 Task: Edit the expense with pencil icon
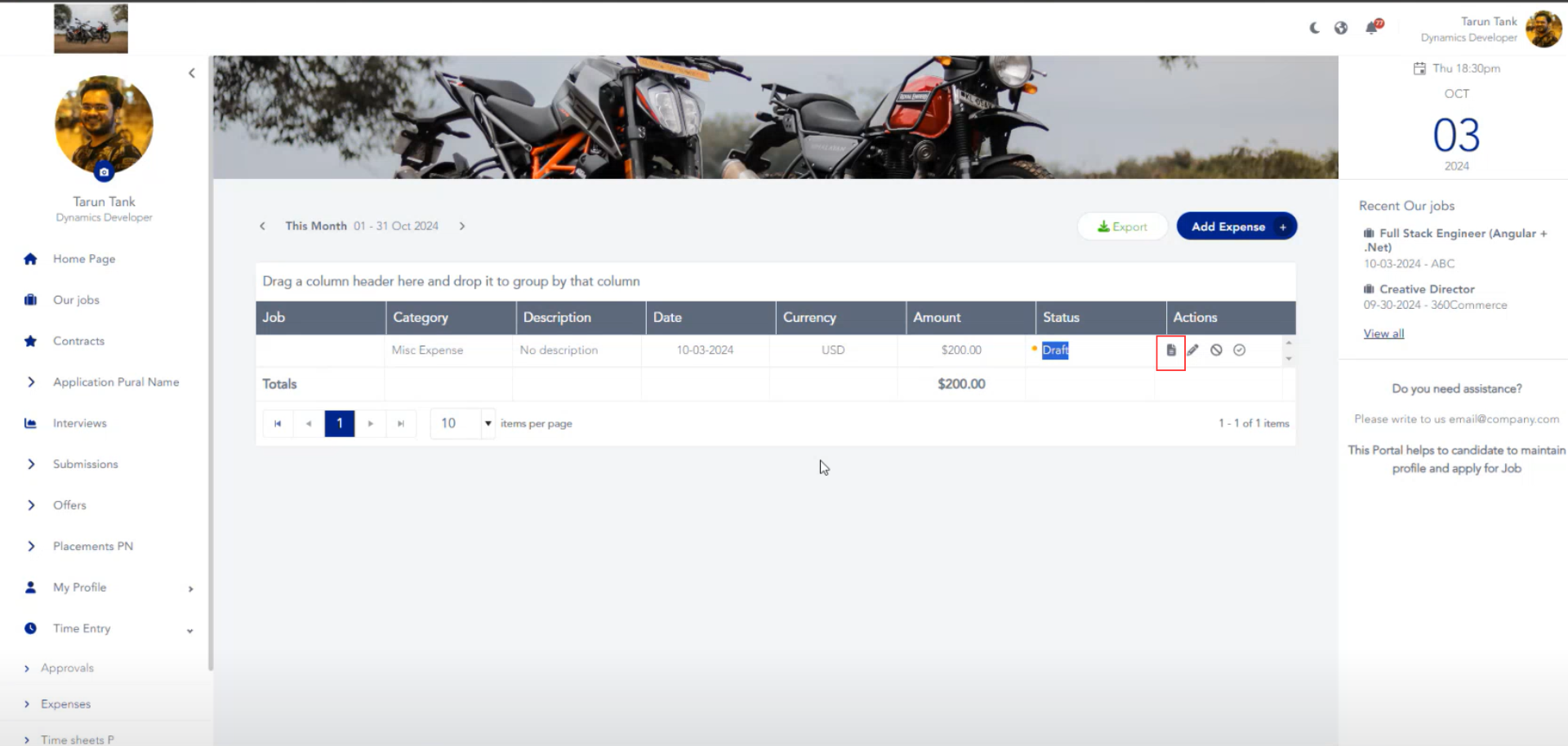[x=1193, y=351]
